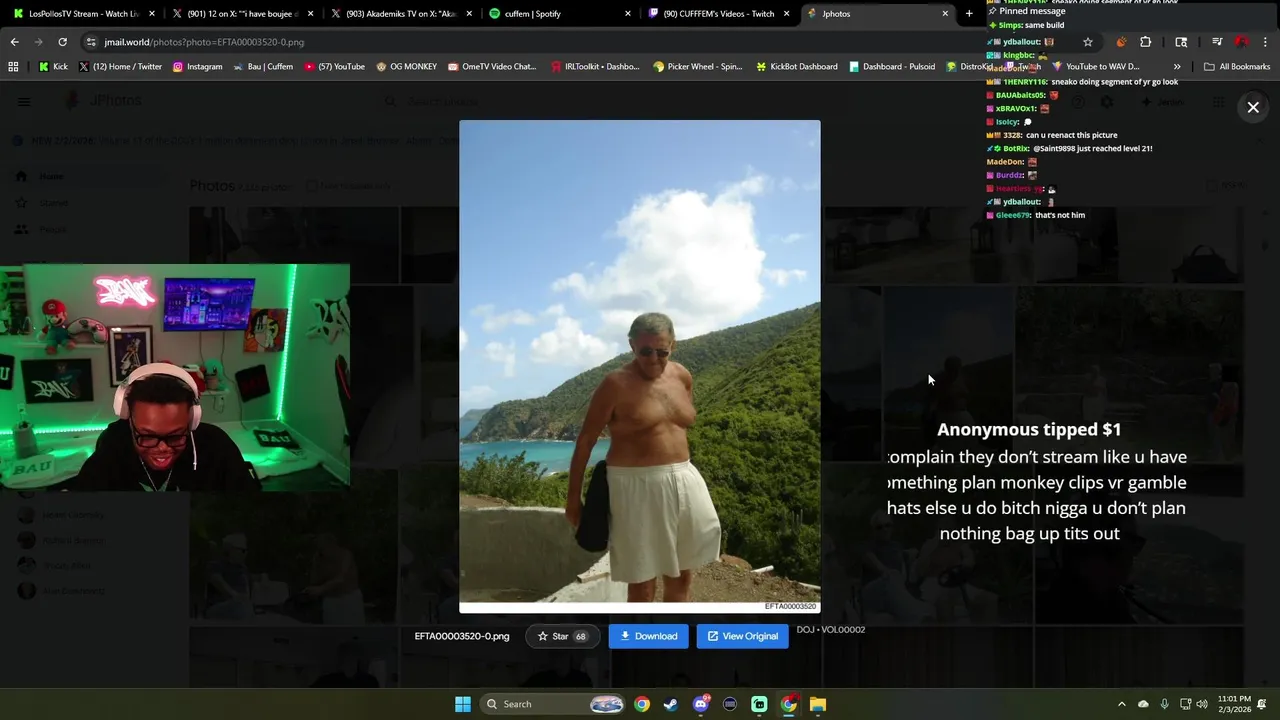Open the IRLToolkit Dashboard bookmark
Viewport: 1280px width, 720px height.
[595, 67]
